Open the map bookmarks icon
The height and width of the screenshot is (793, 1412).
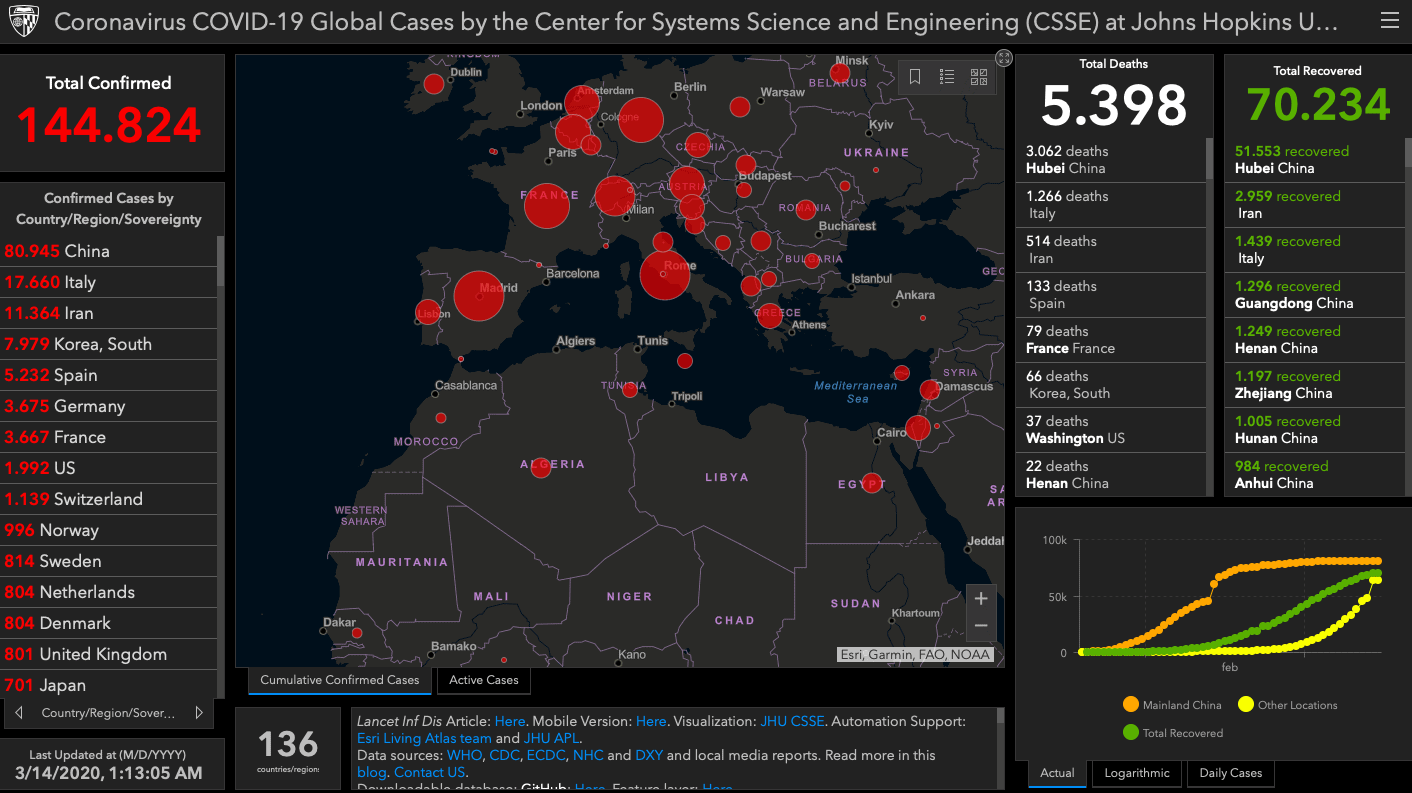915,76
